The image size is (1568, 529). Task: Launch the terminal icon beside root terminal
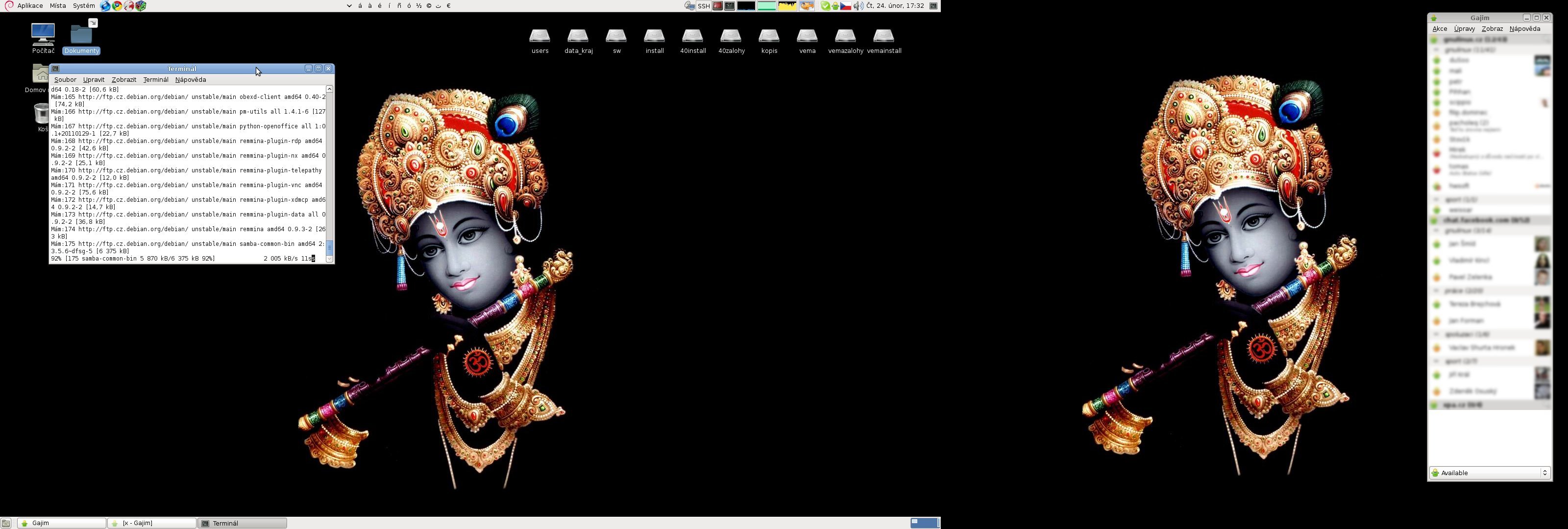point(729,6)
